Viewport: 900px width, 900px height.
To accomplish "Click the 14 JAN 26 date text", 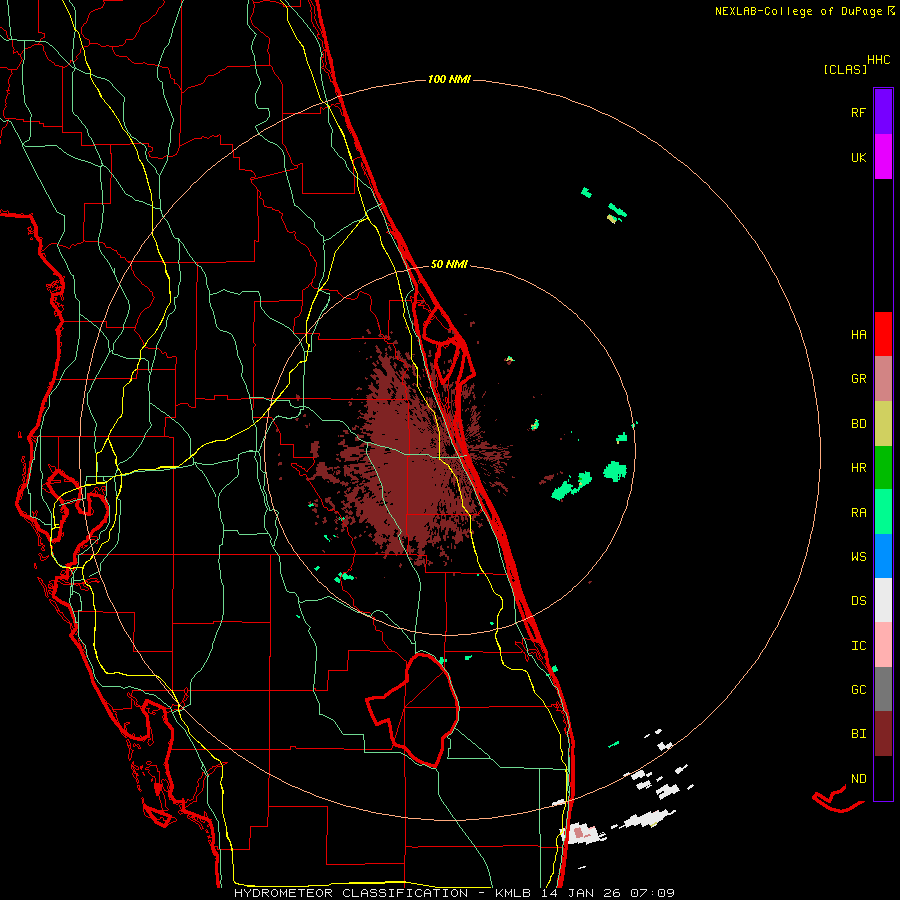I will click(x=581, y=893).
